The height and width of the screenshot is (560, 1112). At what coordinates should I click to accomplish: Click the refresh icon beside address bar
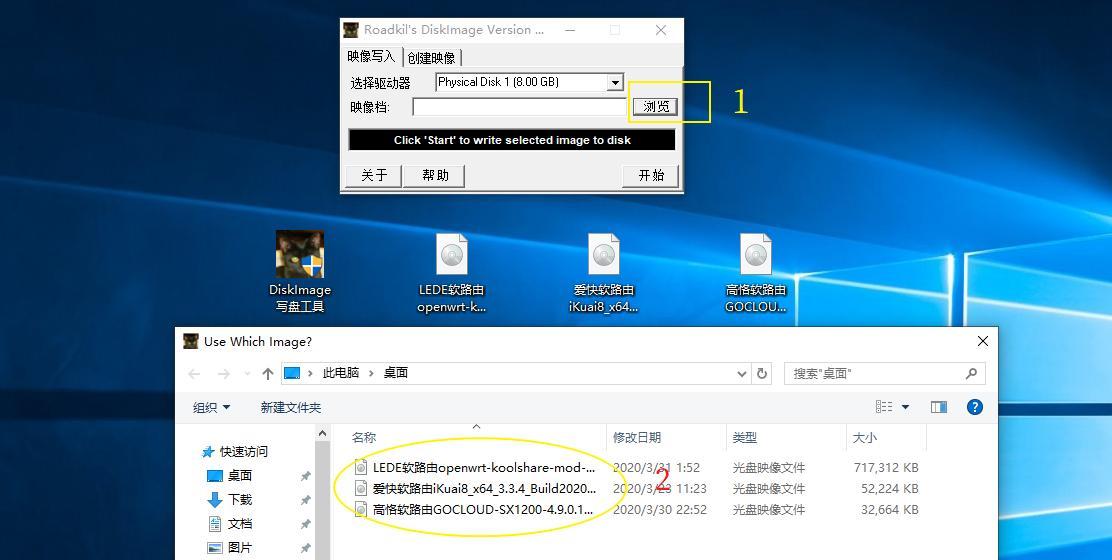point(762,374)
